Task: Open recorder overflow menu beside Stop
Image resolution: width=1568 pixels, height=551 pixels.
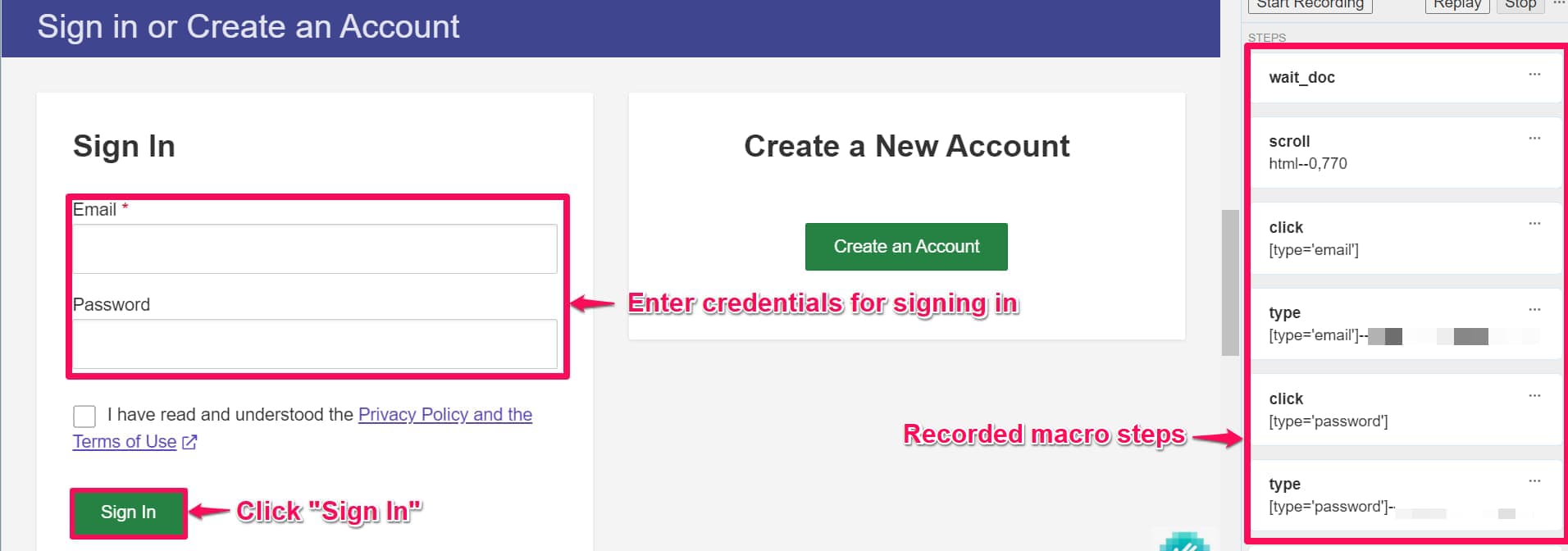Action: (1558, 4)
